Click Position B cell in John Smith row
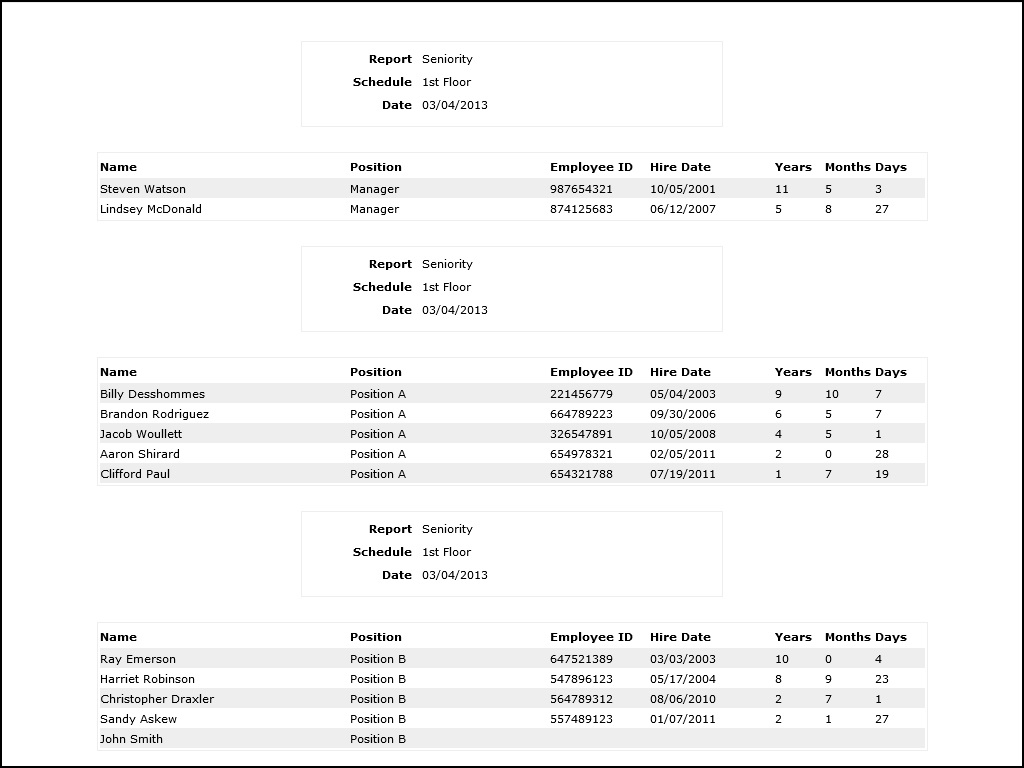1024x768 pixels. 378,739
